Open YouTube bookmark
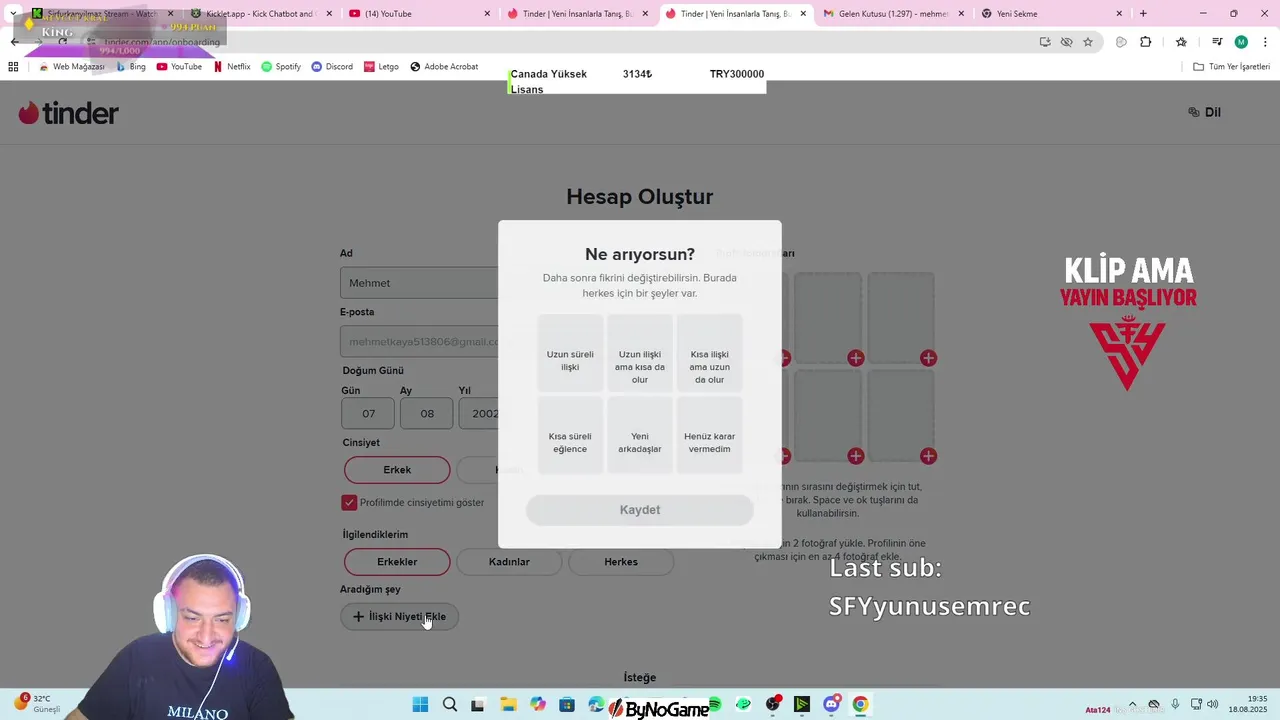This screenshot has height=720, width=1280. (179, 67)
